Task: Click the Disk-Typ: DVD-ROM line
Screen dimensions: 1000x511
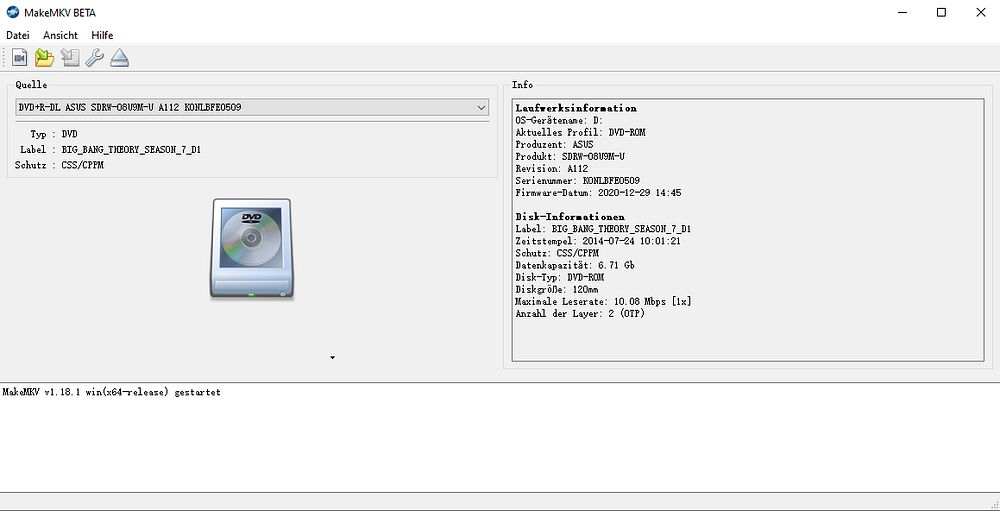Action: point(560,278)
